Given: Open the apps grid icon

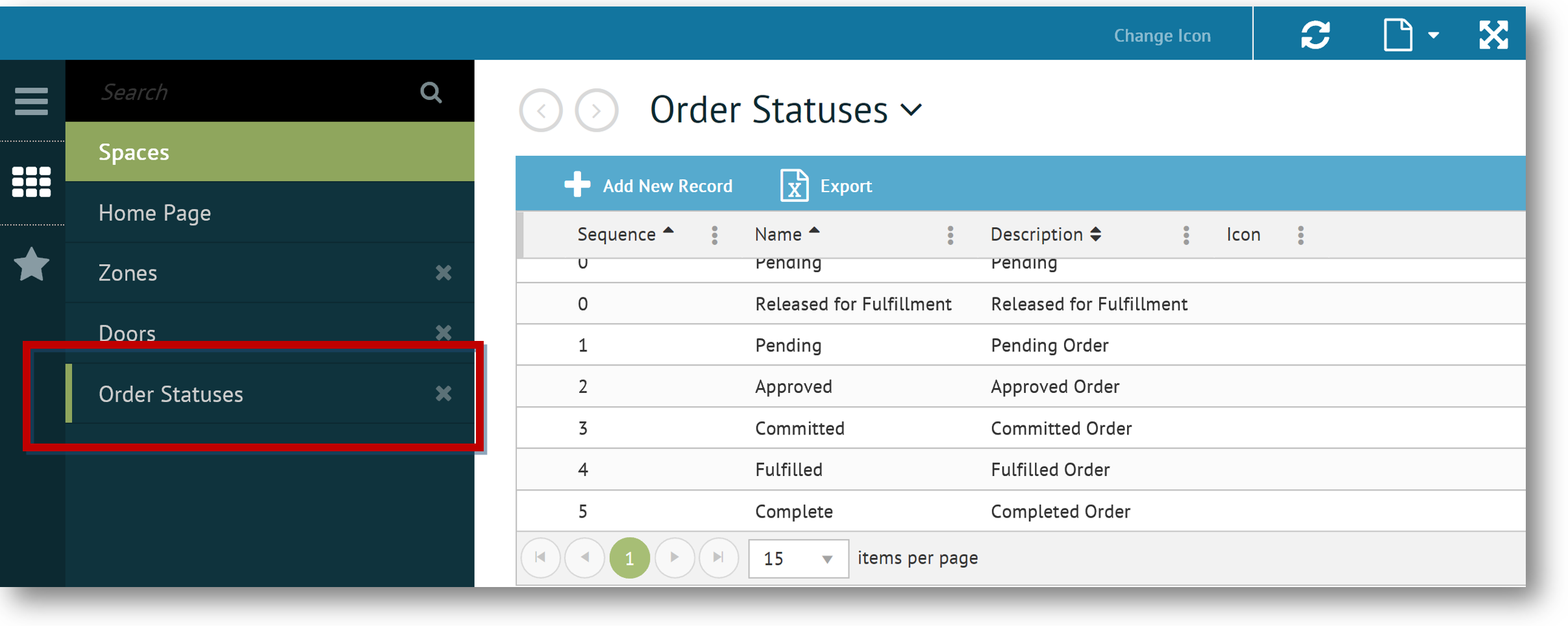Looking at the screenshot, I should pyautogui.click(x=31, y=182).
